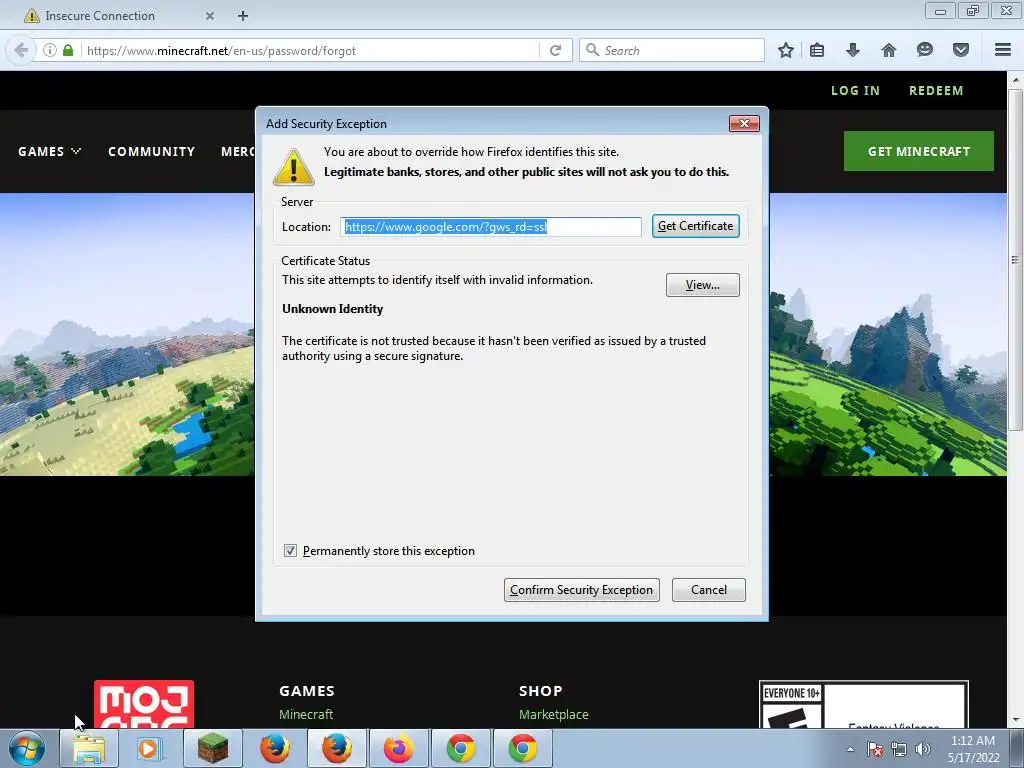The width and height of the screenshot is (1024, 768).
Task: Select the Insecure Connection tab
Action: tap(118, 16)
